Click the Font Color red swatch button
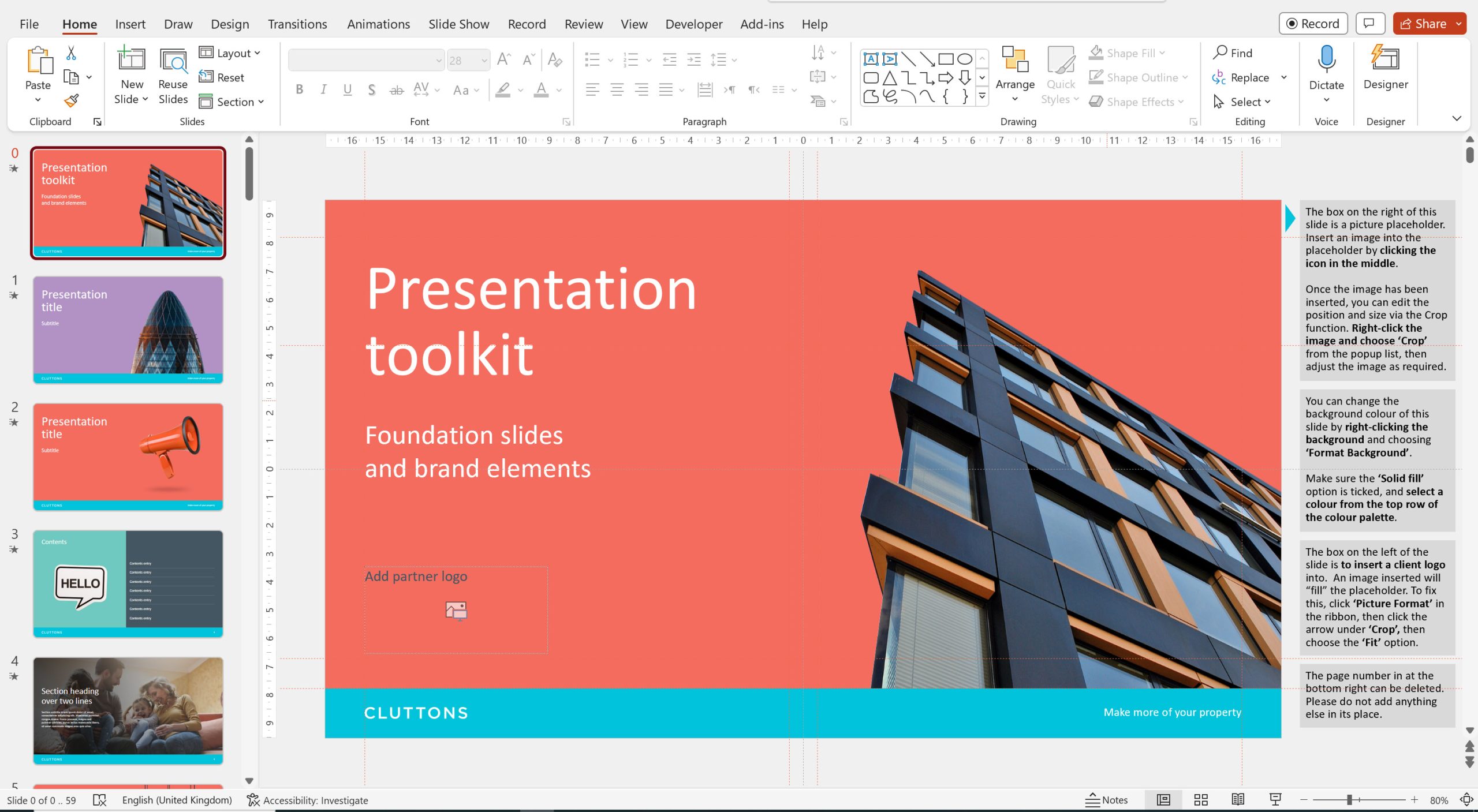Screen dimensions: 1478x812 point(541,90)
